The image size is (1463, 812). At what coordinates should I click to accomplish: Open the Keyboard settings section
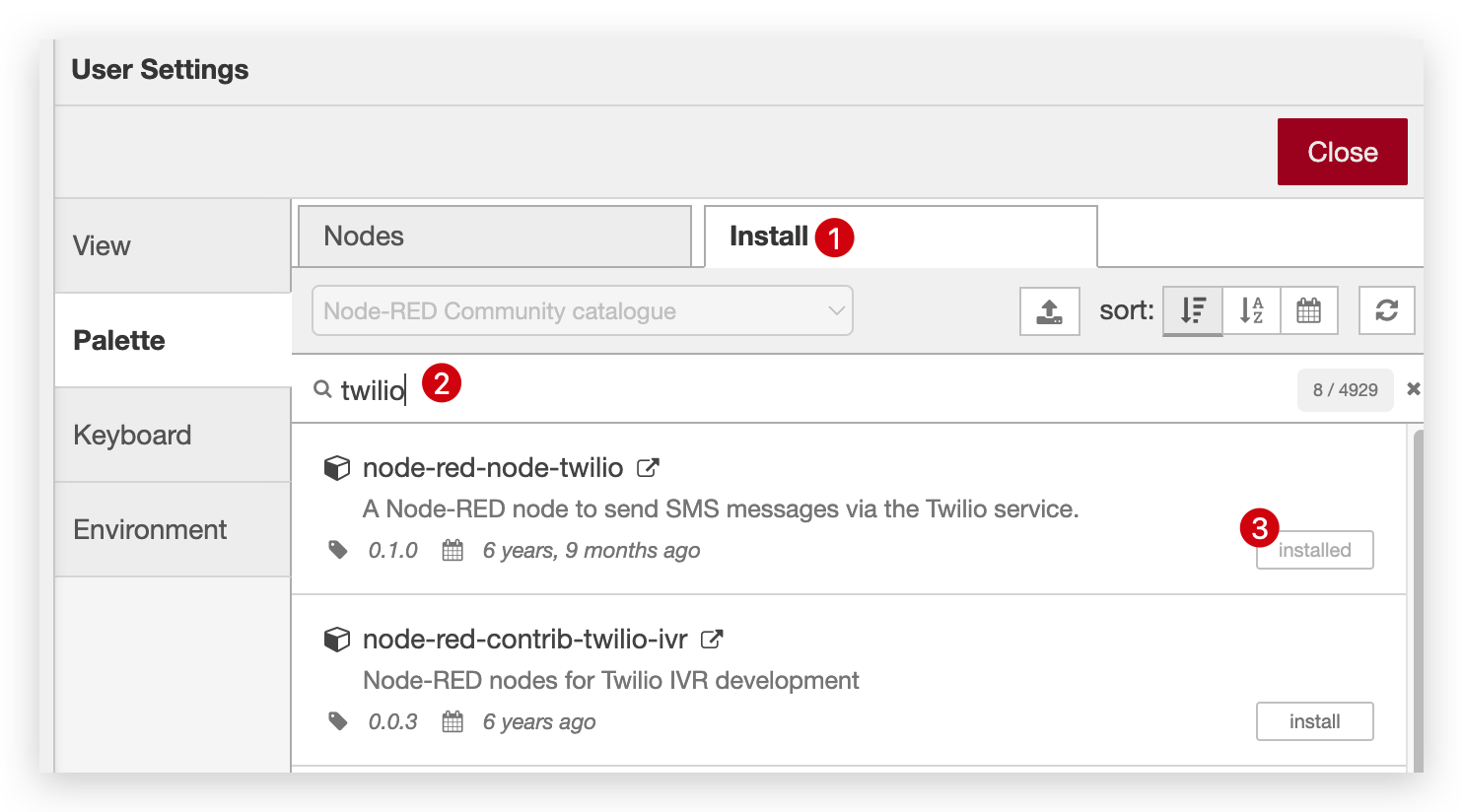click(x=173, y=435)
